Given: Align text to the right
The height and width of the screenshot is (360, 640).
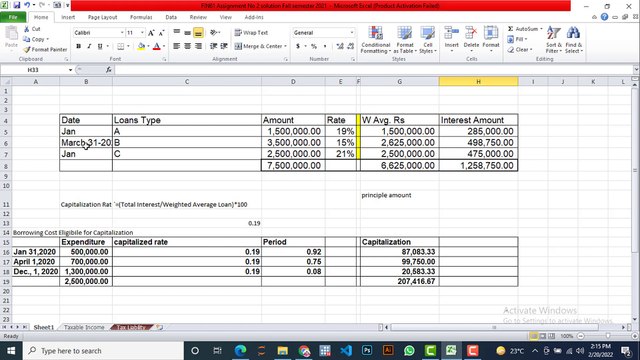Looking at the screenshot, I should 198,46.
